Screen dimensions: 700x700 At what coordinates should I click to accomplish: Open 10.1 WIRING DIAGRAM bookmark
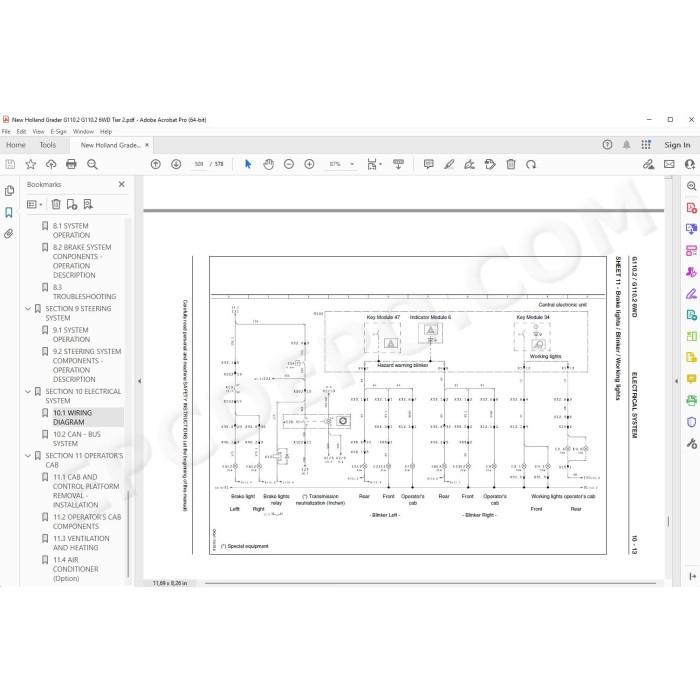(73, 417)
